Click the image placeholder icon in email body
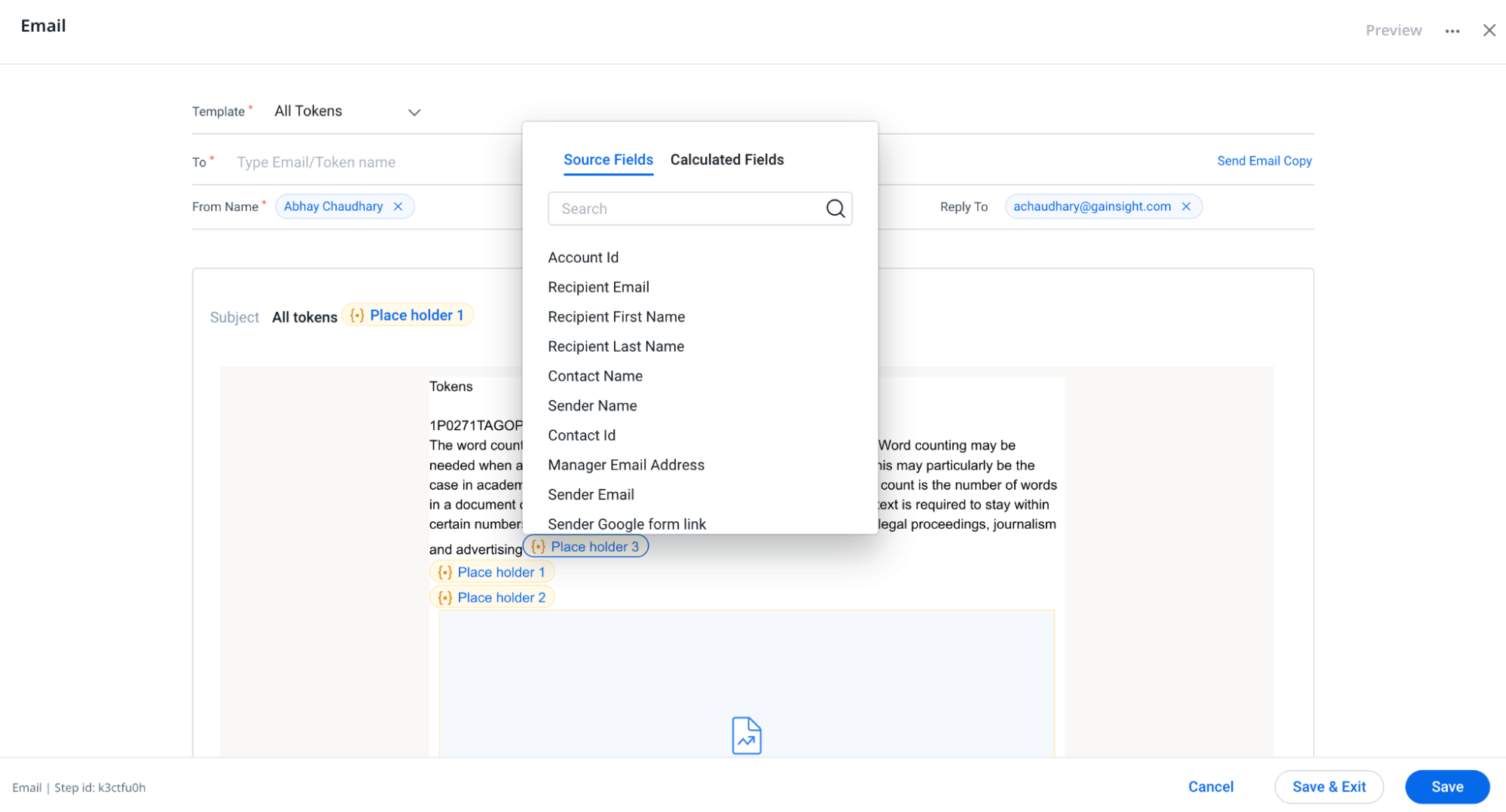This screenshot has height=812, width=1506. tap(746, 735)
